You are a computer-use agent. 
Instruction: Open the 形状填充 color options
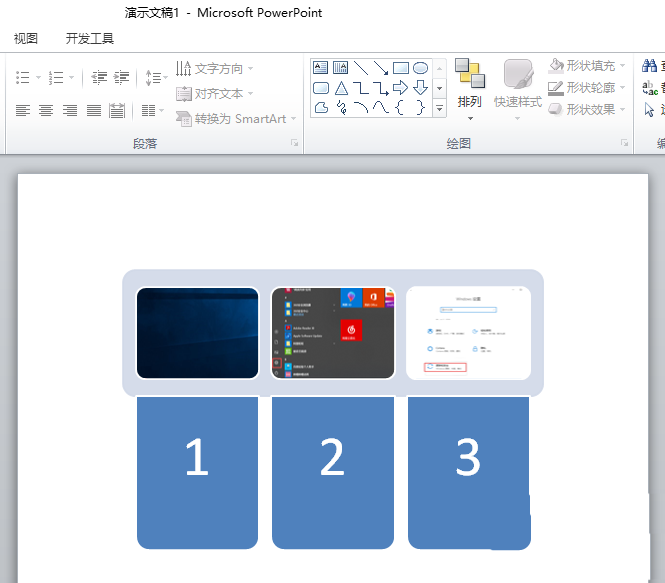587,66
